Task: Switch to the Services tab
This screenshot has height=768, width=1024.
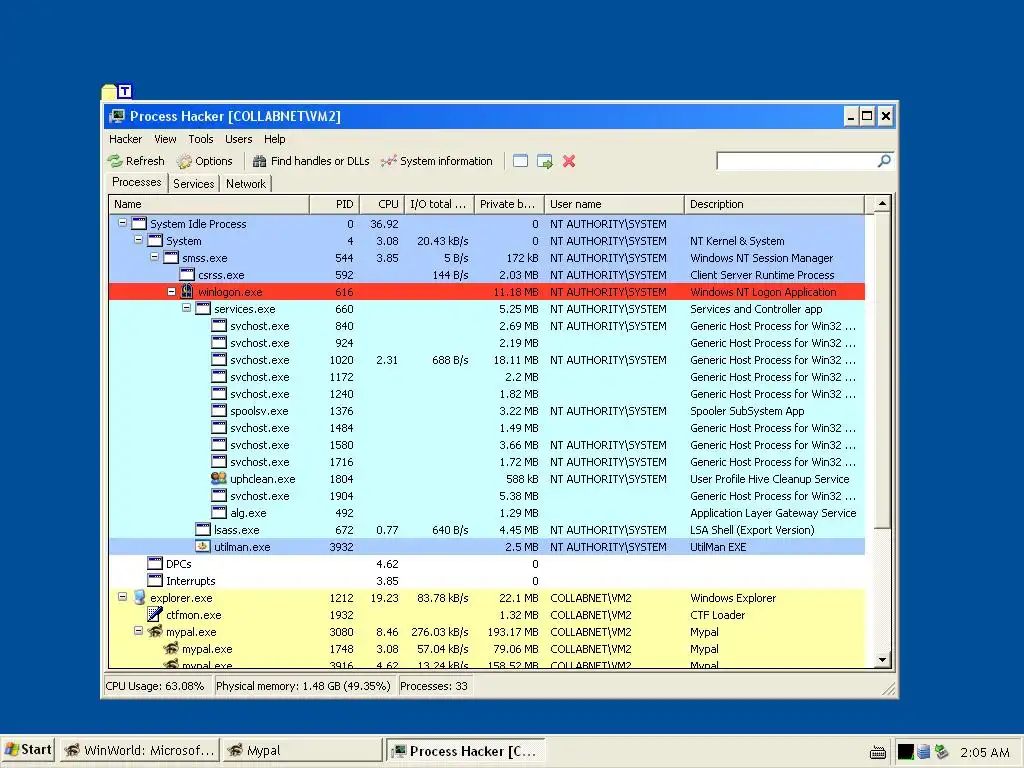Action: [x=193, y=184]
